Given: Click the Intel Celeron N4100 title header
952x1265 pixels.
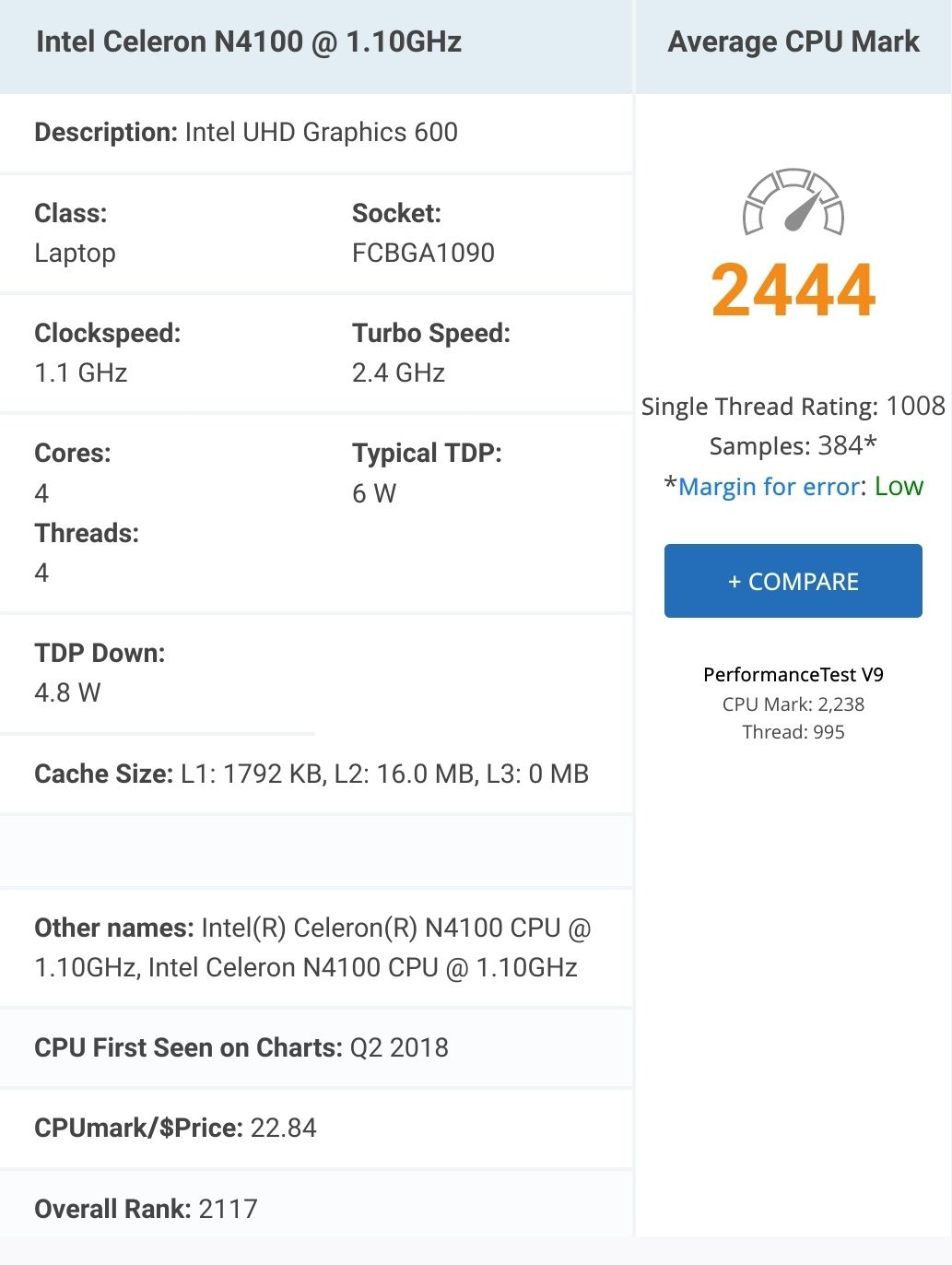Looking at the screenshot, I should tap(249, 41).
